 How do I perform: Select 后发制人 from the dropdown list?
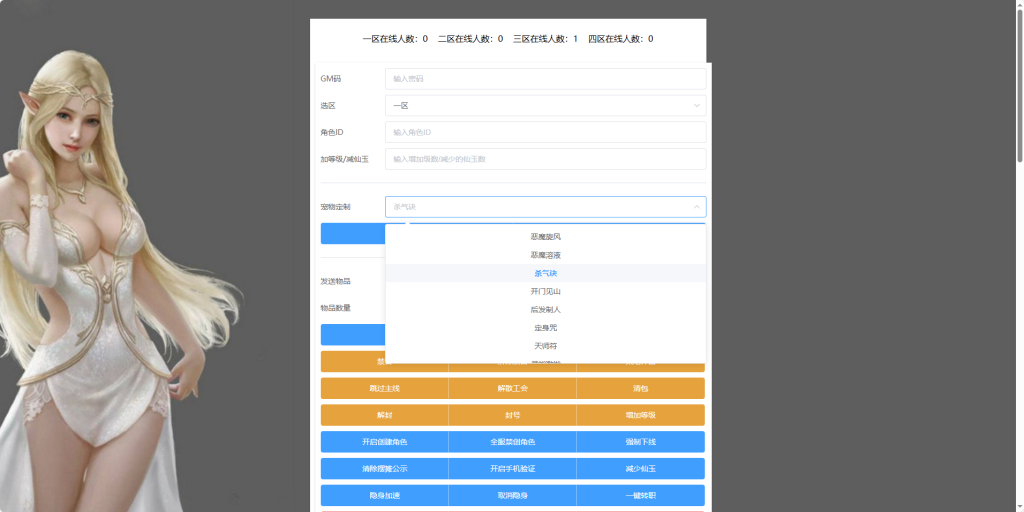[545, 310]
